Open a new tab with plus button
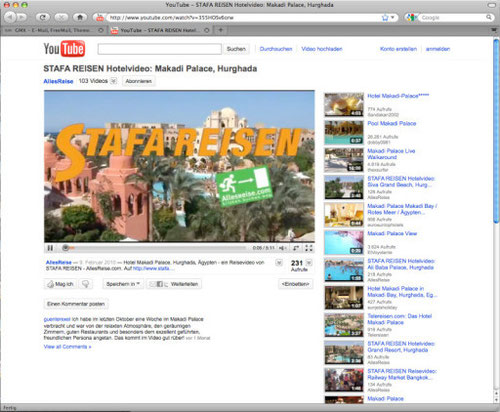The image size is (500, 412). [x=220, y=30]
